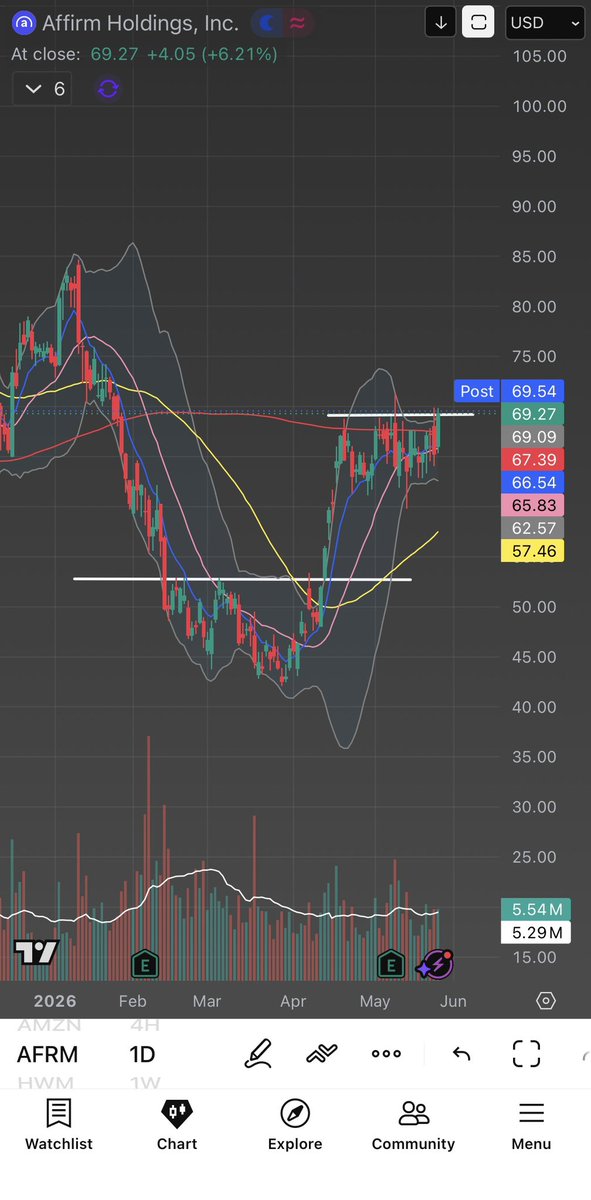Open the Menu tab
This screenshot has height=1200, width=591.
click(x=531, y=1125)
